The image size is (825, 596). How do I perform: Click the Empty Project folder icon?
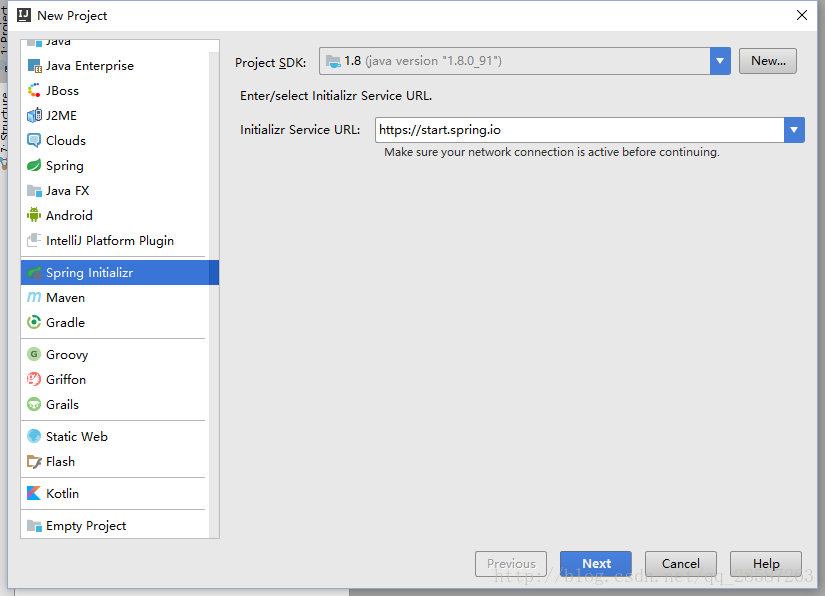(x=34, y=526)
